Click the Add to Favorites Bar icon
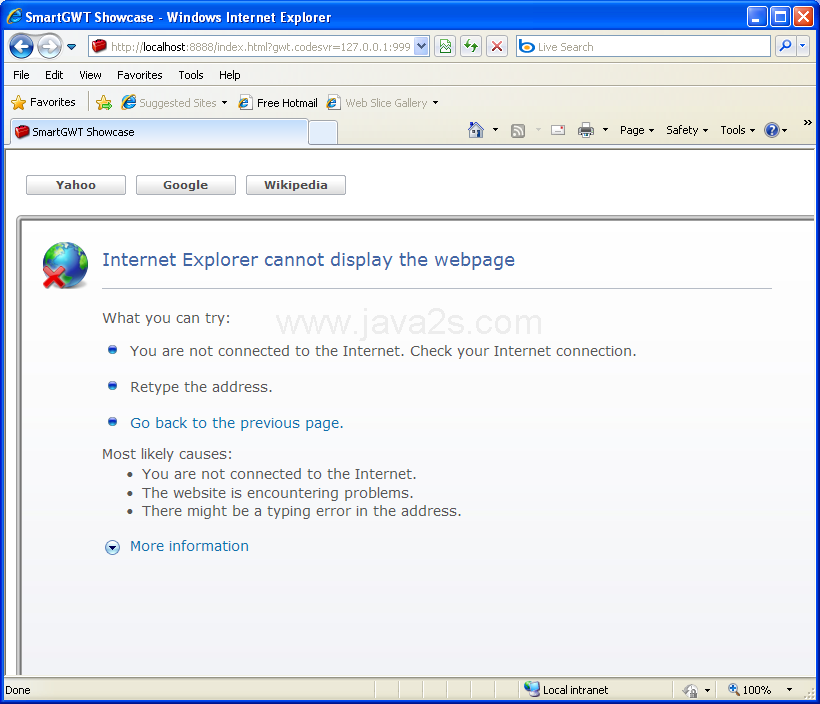820x704 pixels. [104, 103]
